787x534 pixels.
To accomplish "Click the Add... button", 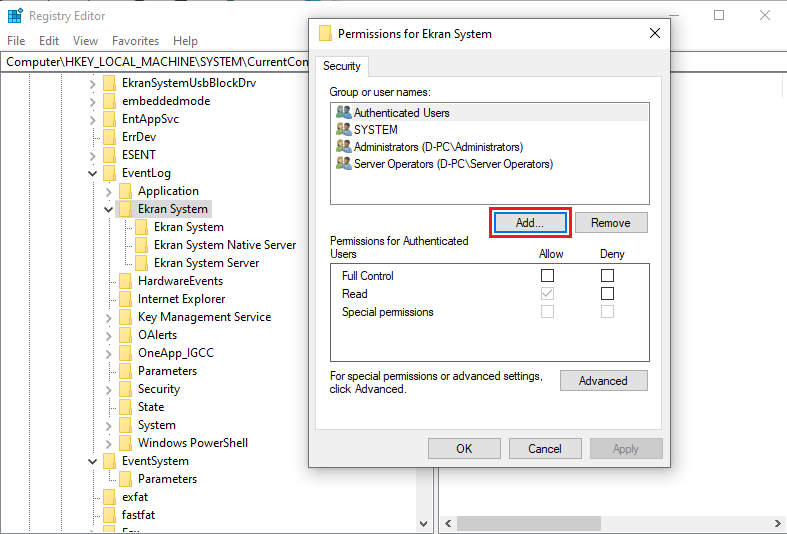I will pos(530,222).
